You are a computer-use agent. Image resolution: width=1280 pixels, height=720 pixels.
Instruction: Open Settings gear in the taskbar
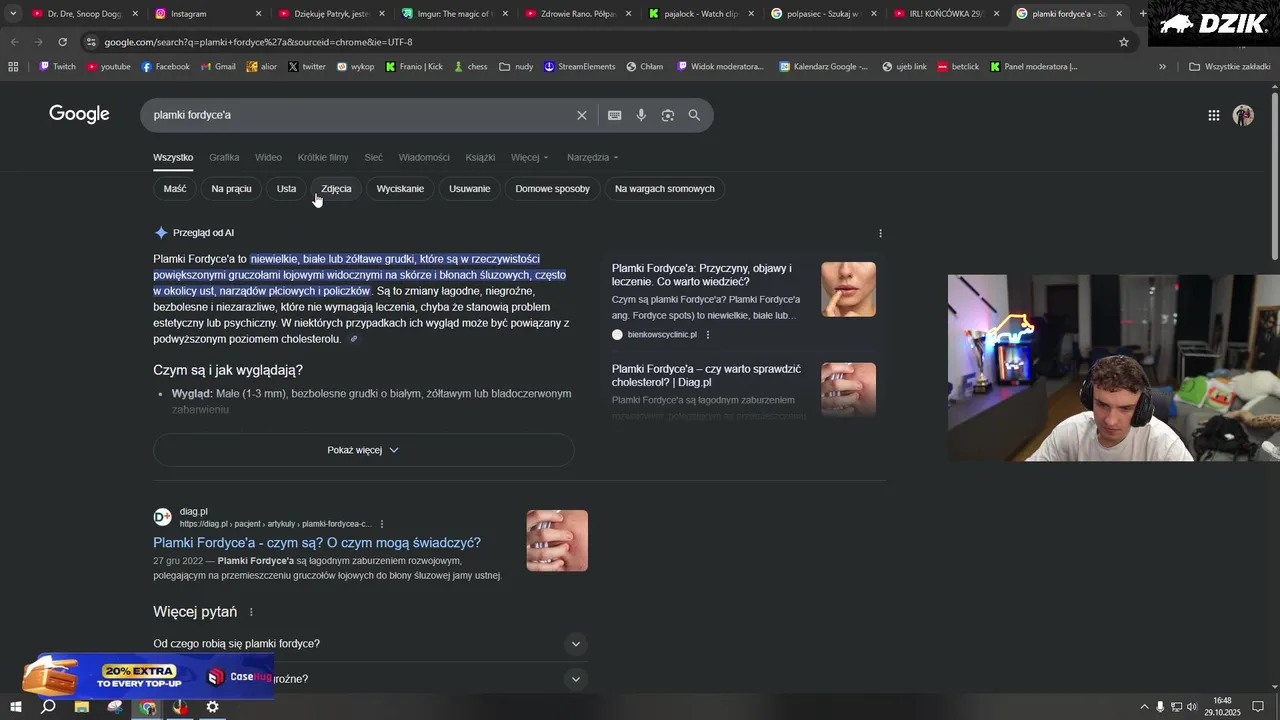(212, 707)
